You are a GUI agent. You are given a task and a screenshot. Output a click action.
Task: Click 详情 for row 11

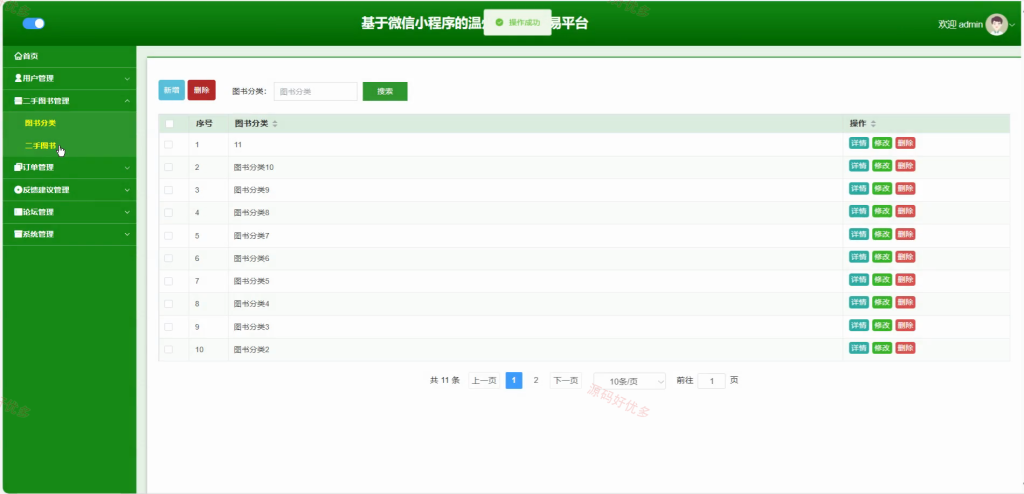click(858, 143)
